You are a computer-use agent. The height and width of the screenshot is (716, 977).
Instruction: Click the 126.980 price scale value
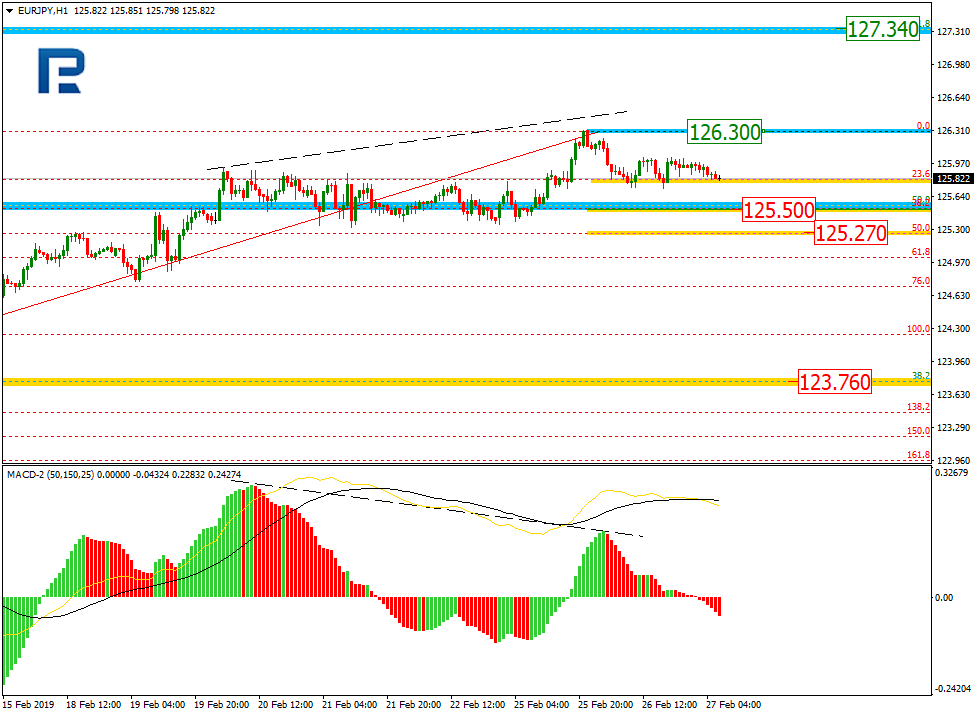coord(953,65)
